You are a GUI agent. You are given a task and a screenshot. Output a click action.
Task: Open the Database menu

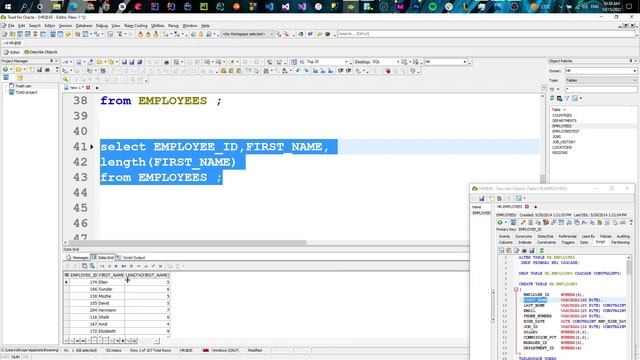coord(84,26)
